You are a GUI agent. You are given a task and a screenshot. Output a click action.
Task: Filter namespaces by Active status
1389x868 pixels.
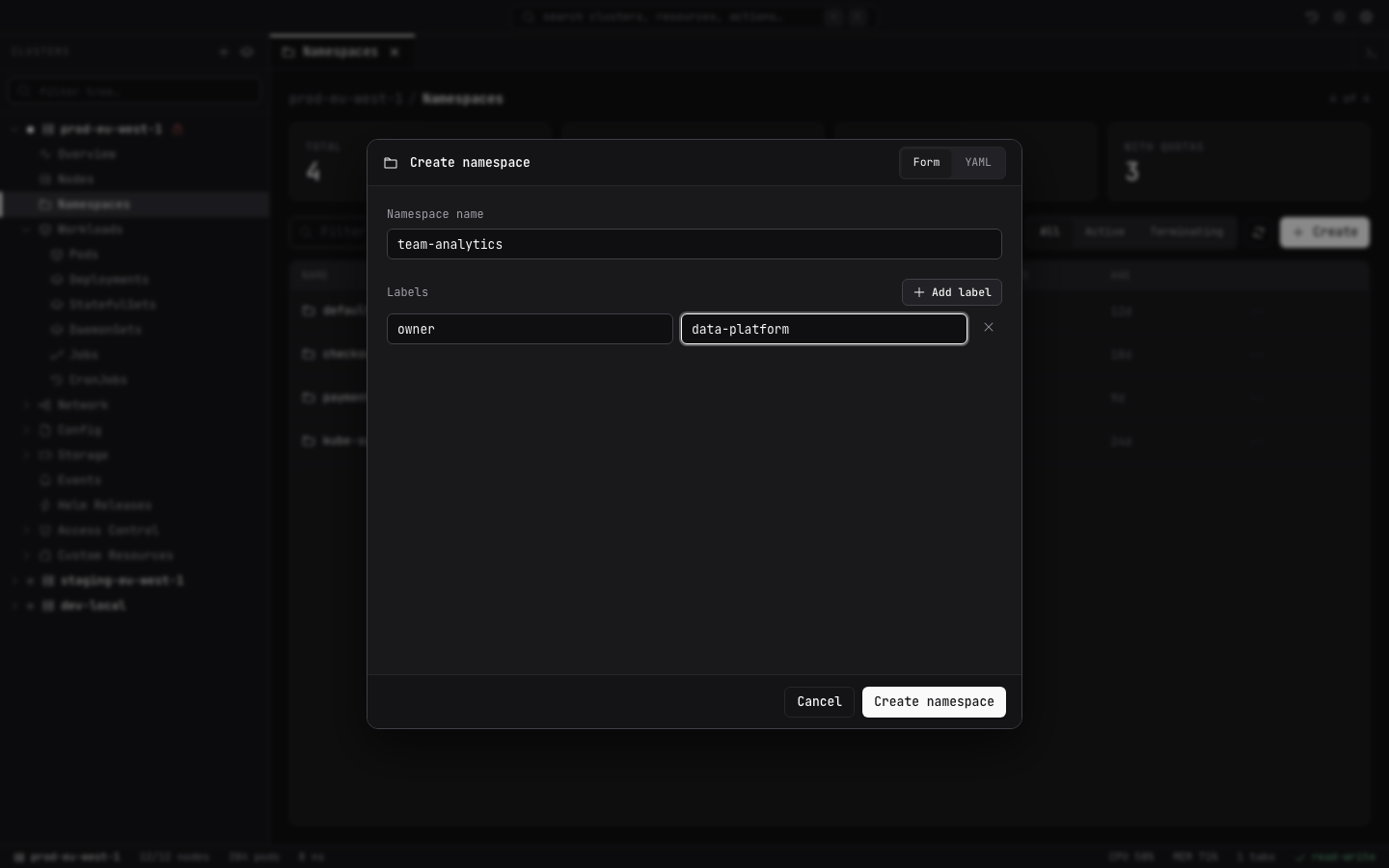point(1104,232)
